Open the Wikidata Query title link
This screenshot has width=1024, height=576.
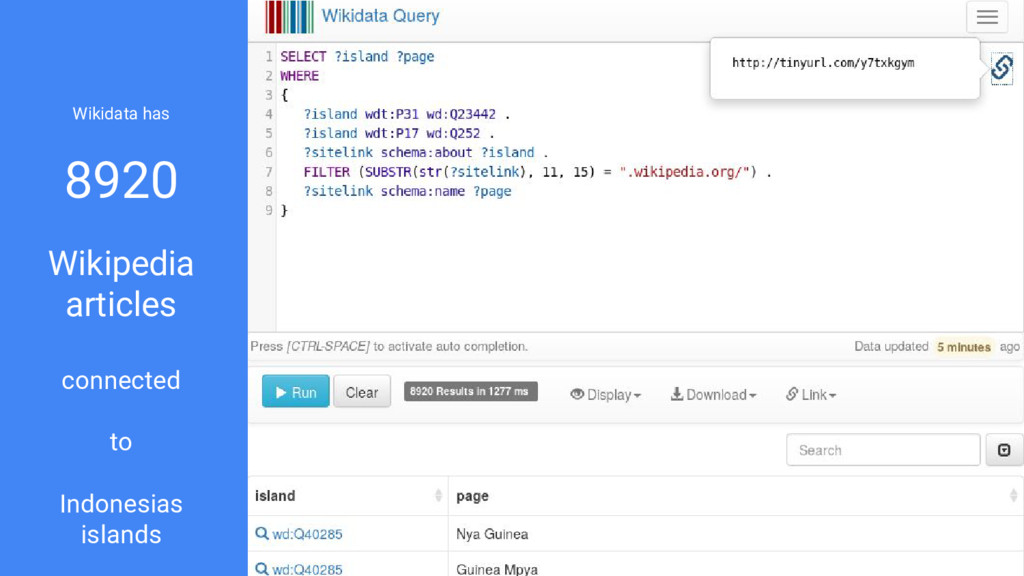[380, 16]
